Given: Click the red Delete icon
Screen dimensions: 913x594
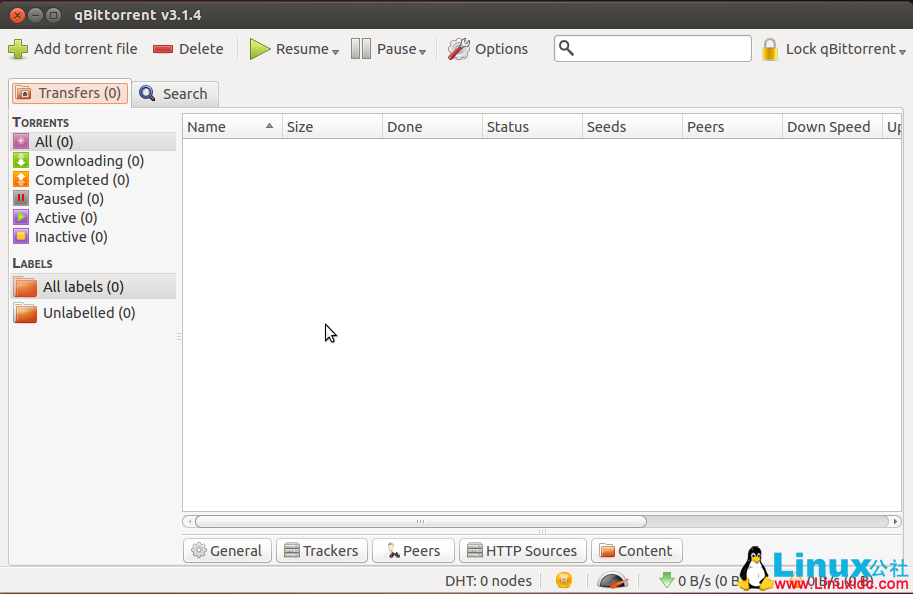Looking at the screenshot, I should 163,49.
